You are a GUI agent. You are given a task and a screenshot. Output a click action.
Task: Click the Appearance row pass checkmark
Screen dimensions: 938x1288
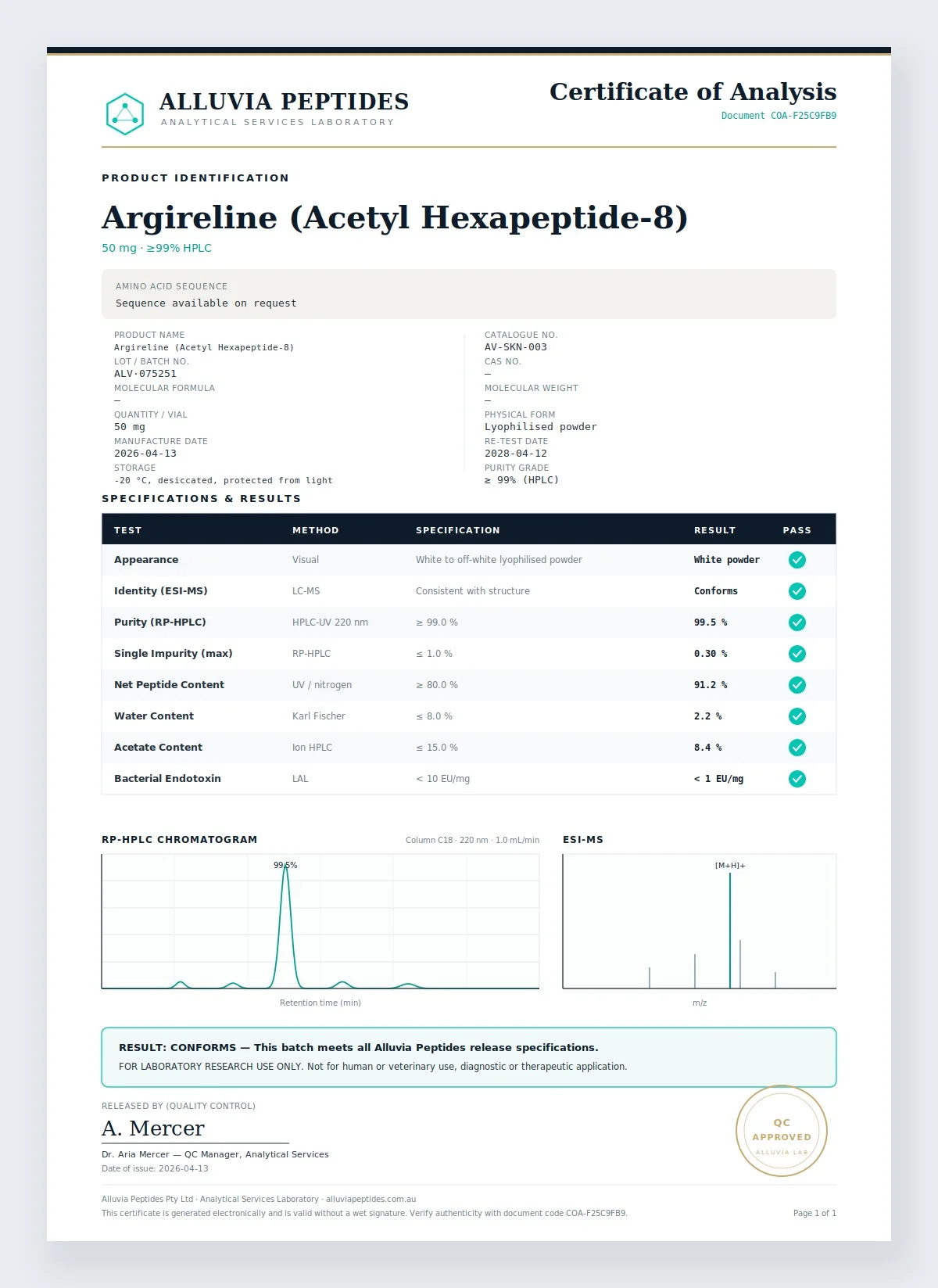tap(797, 560)
